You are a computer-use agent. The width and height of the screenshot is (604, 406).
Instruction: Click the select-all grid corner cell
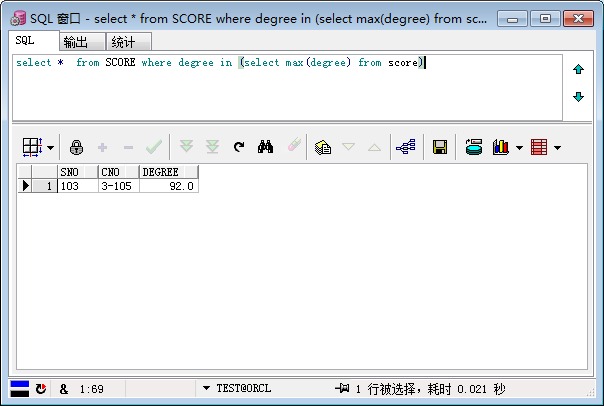point(25,172)
